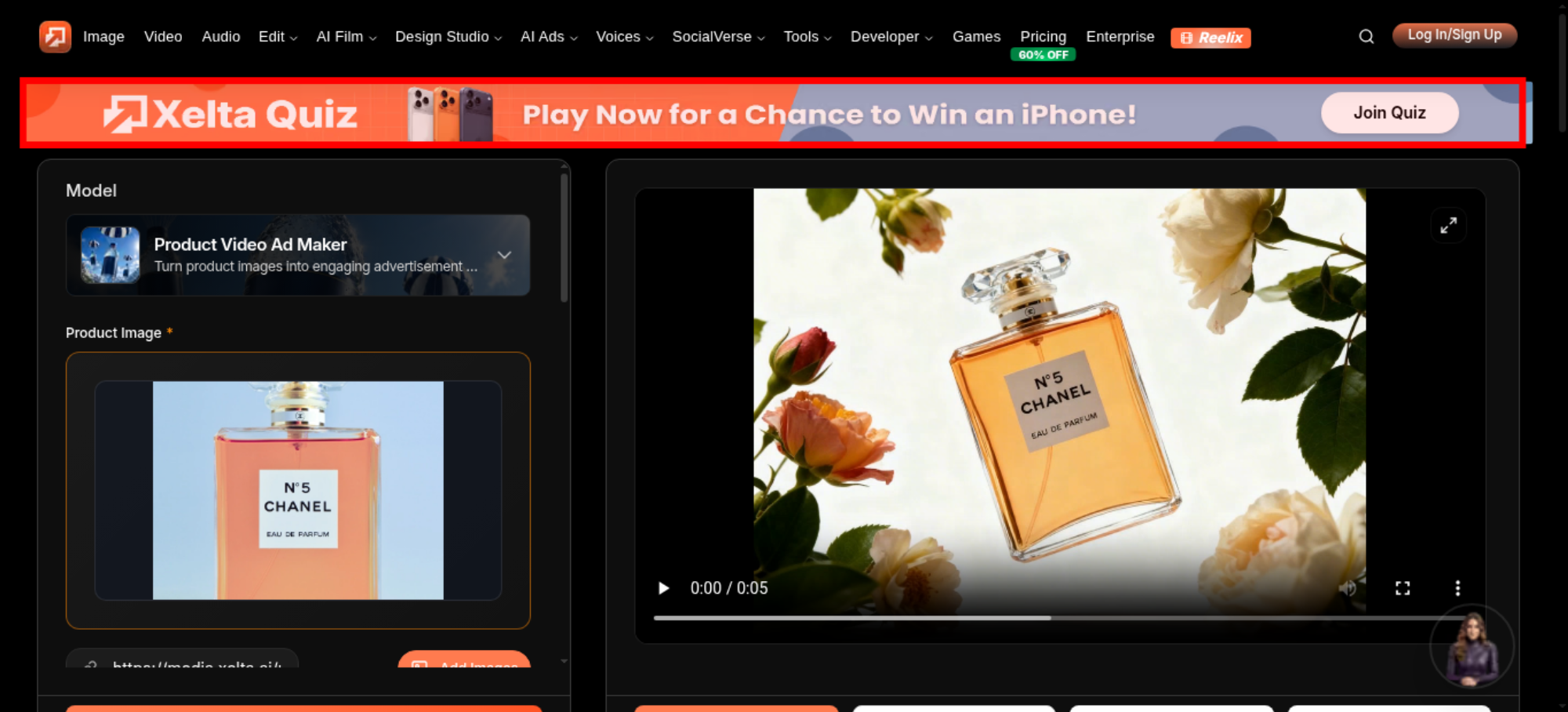
Task: Open the Edit menu dropdown
Action: point(278,37)
